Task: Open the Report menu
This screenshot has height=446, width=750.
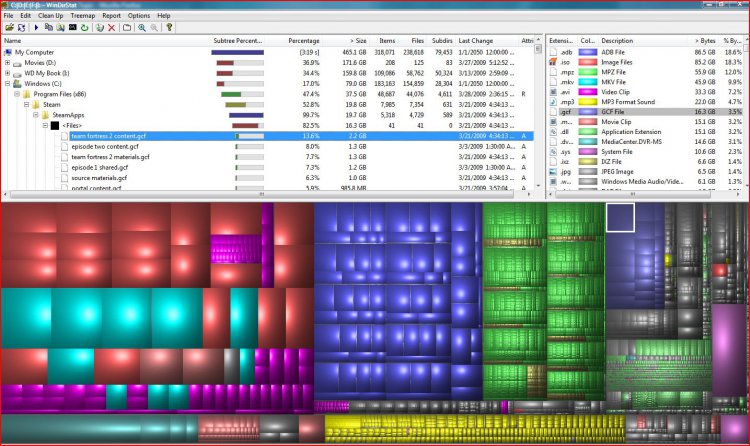Action: point(111,15)
